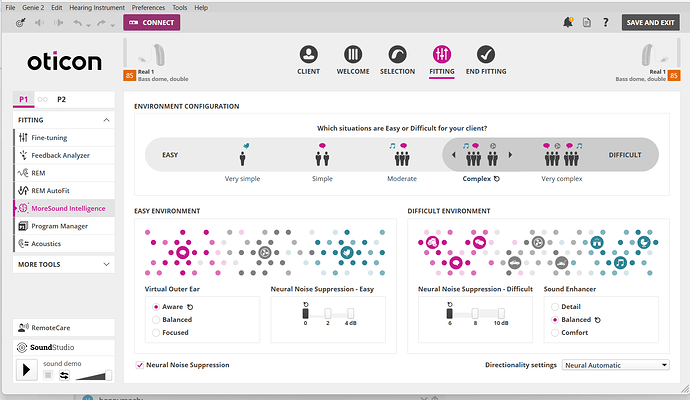Choose the Very simple environment

[x=242, y=161]
